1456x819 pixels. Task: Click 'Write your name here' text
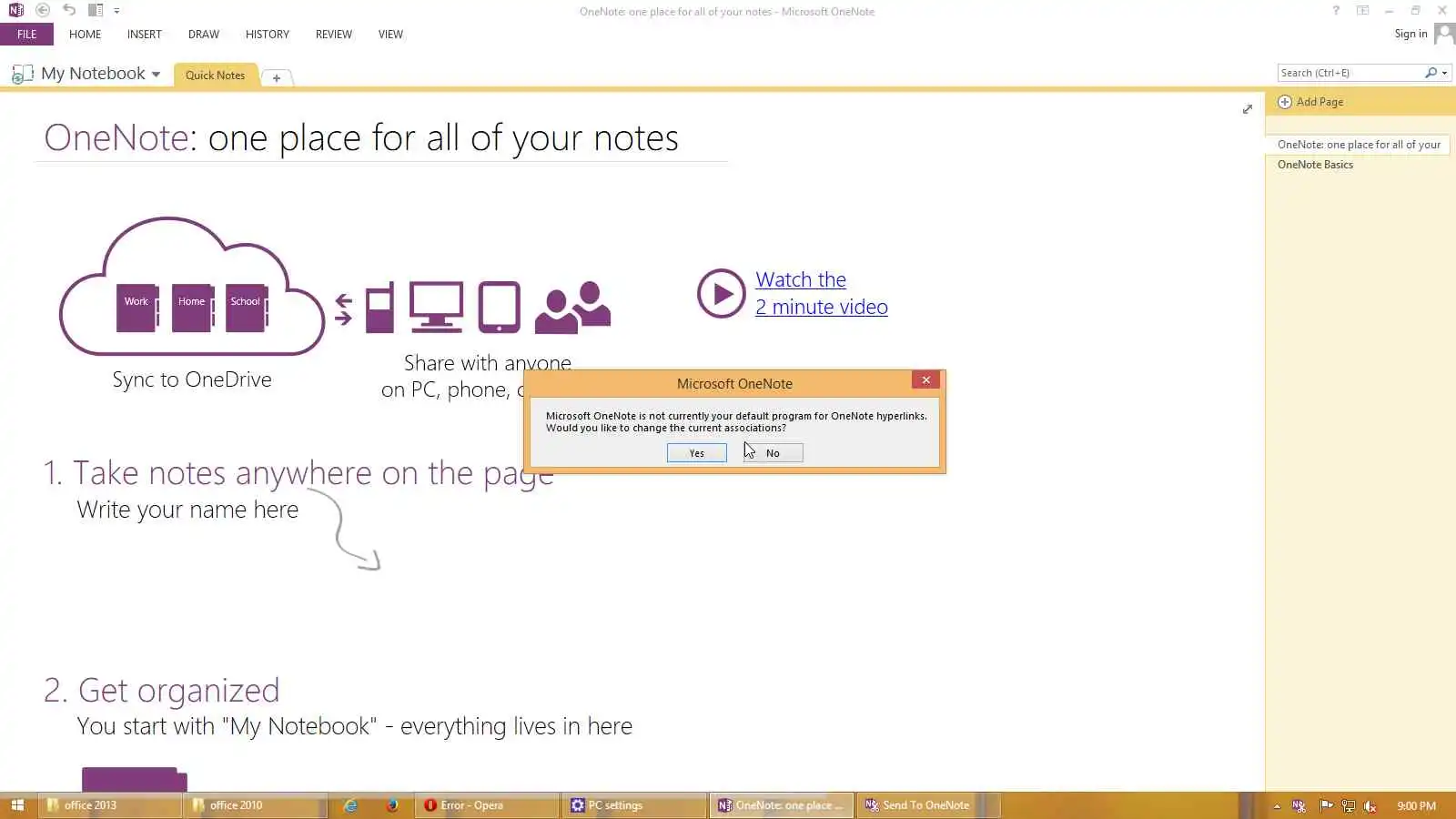(187, 510)
